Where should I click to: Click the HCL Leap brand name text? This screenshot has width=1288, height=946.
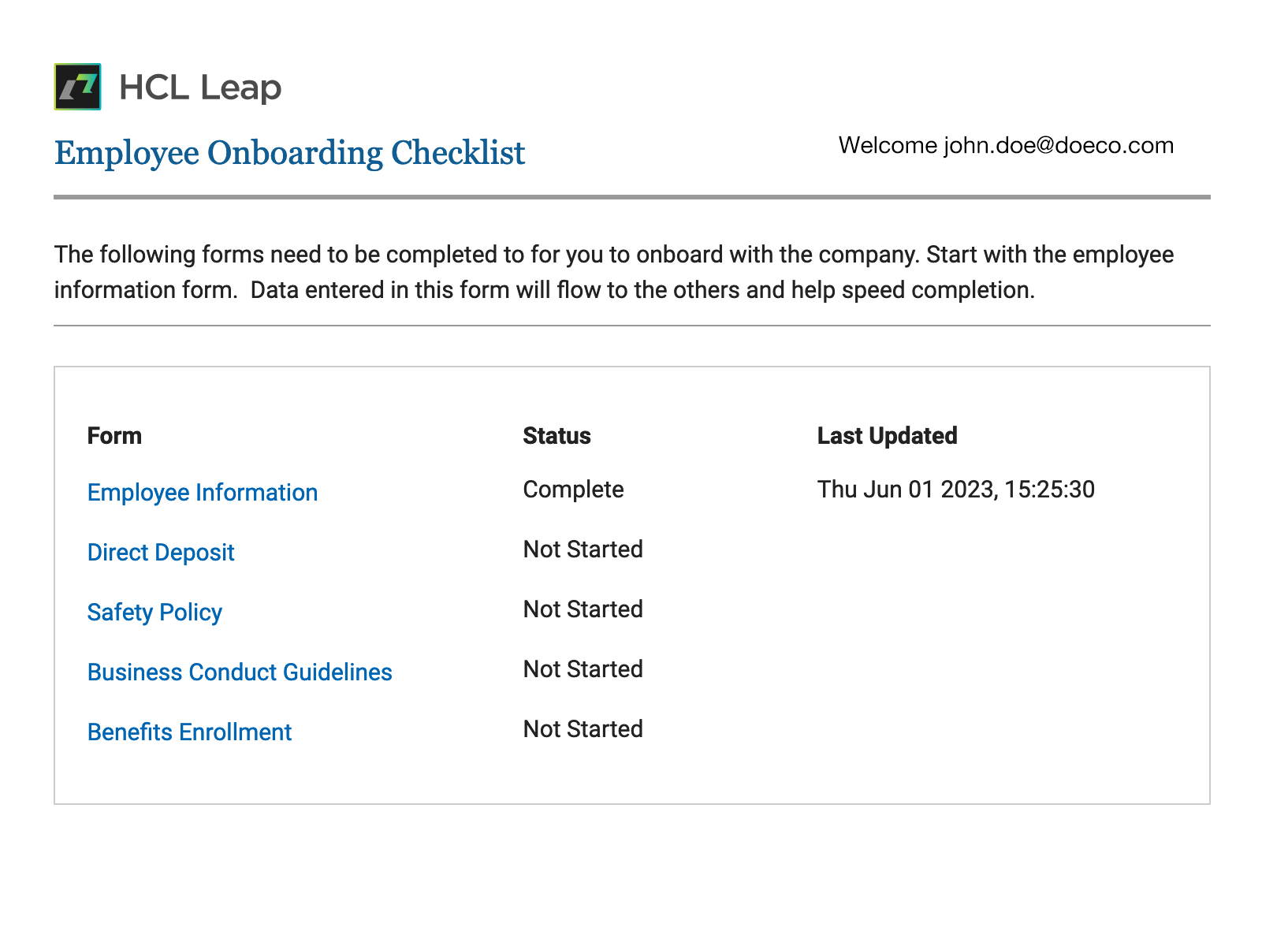[200, 88]
